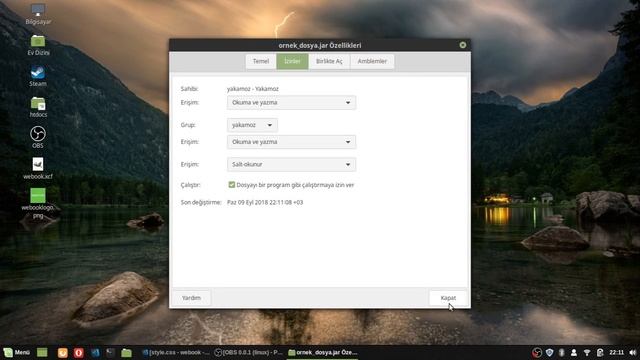The image size is (640, 360).
Task: Open the terminal panel launcher
Action: [x=110, y=352]
